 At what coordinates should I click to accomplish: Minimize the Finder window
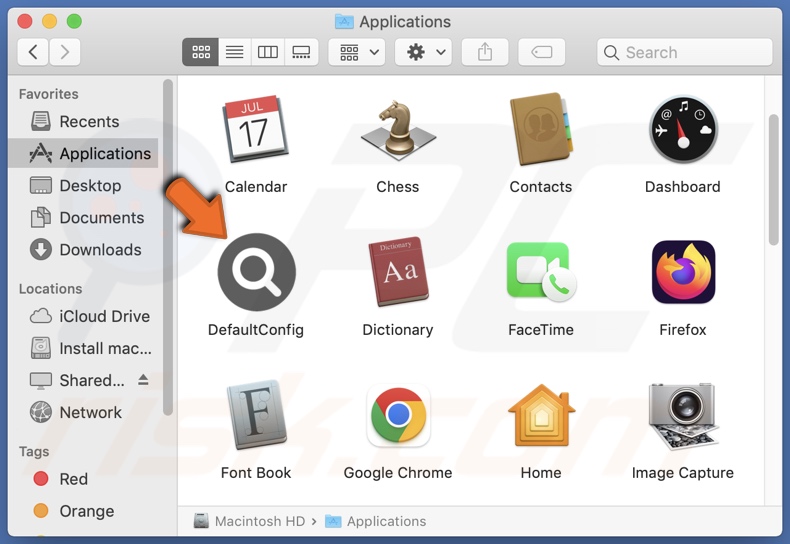coord(49,21)
